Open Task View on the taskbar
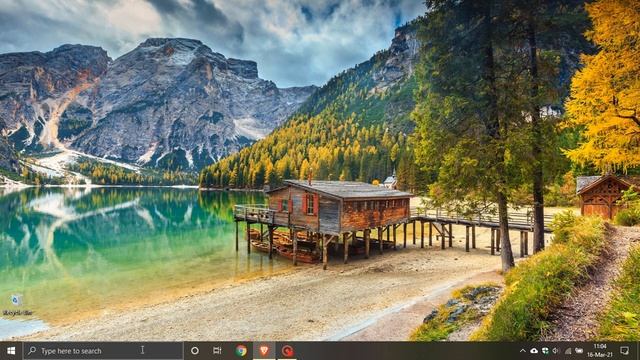The height and width of the screenshot is (360, 640). tap(218, 351)
